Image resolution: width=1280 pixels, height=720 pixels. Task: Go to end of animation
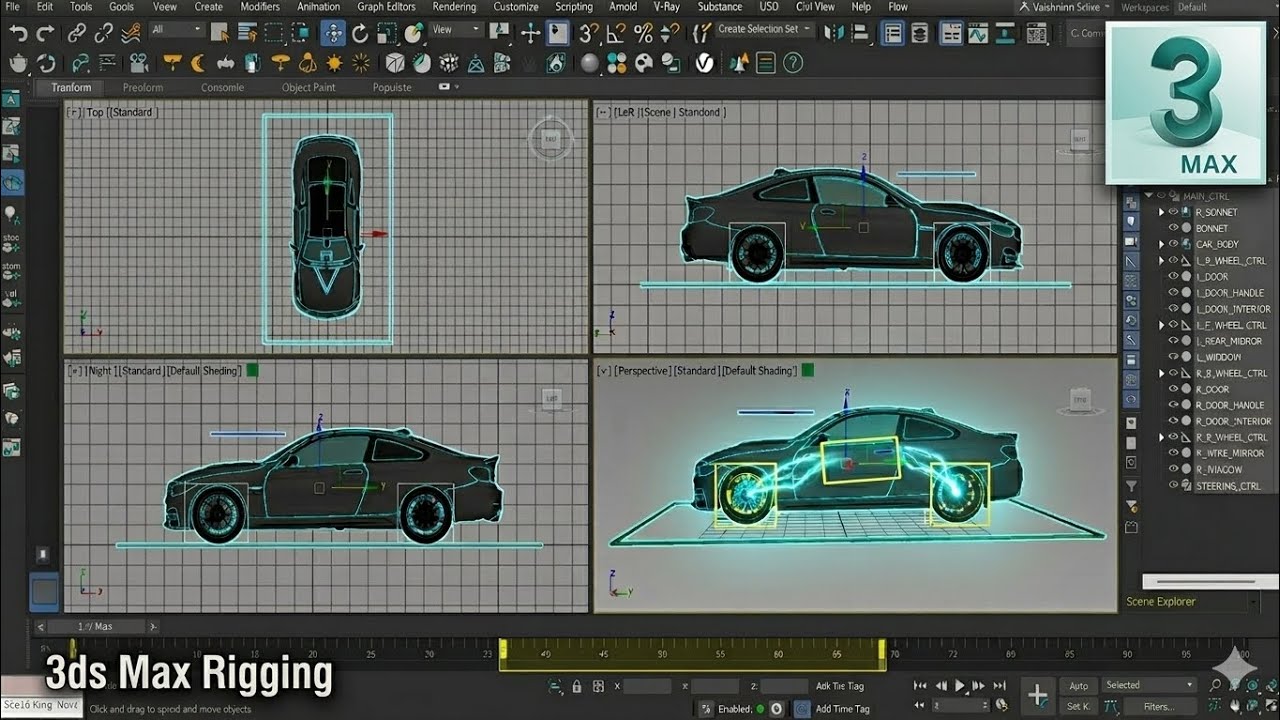coord(1001,686)
